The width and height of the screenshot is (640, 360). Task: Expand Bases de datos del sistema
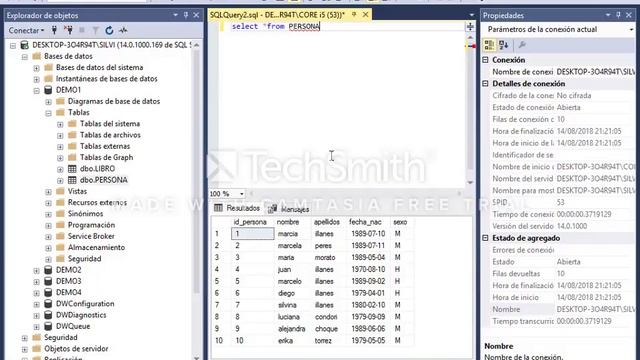coord(36,68)
